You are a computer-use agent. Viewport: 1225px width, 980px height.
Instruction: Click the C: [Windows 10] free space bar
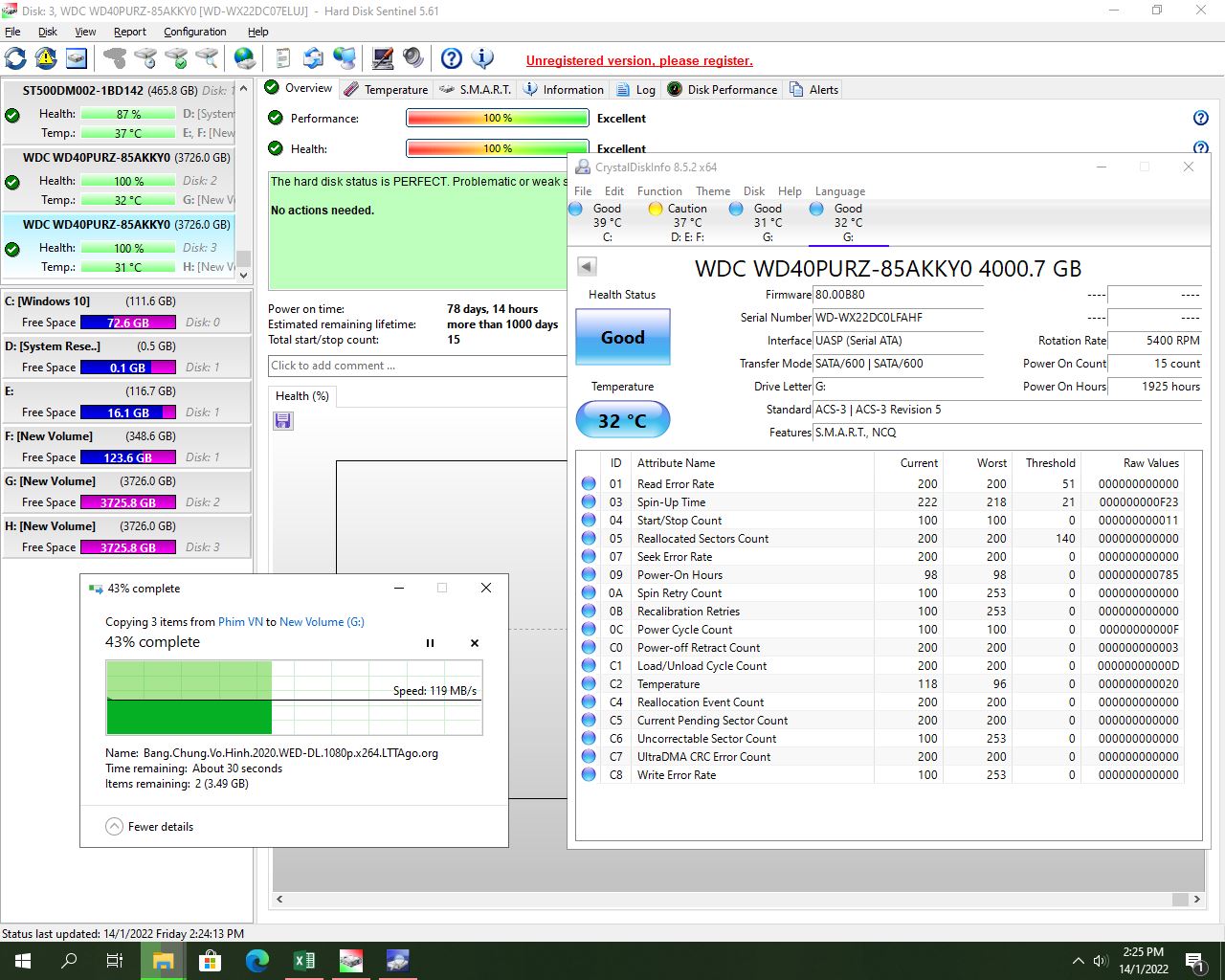click(128, 323)
